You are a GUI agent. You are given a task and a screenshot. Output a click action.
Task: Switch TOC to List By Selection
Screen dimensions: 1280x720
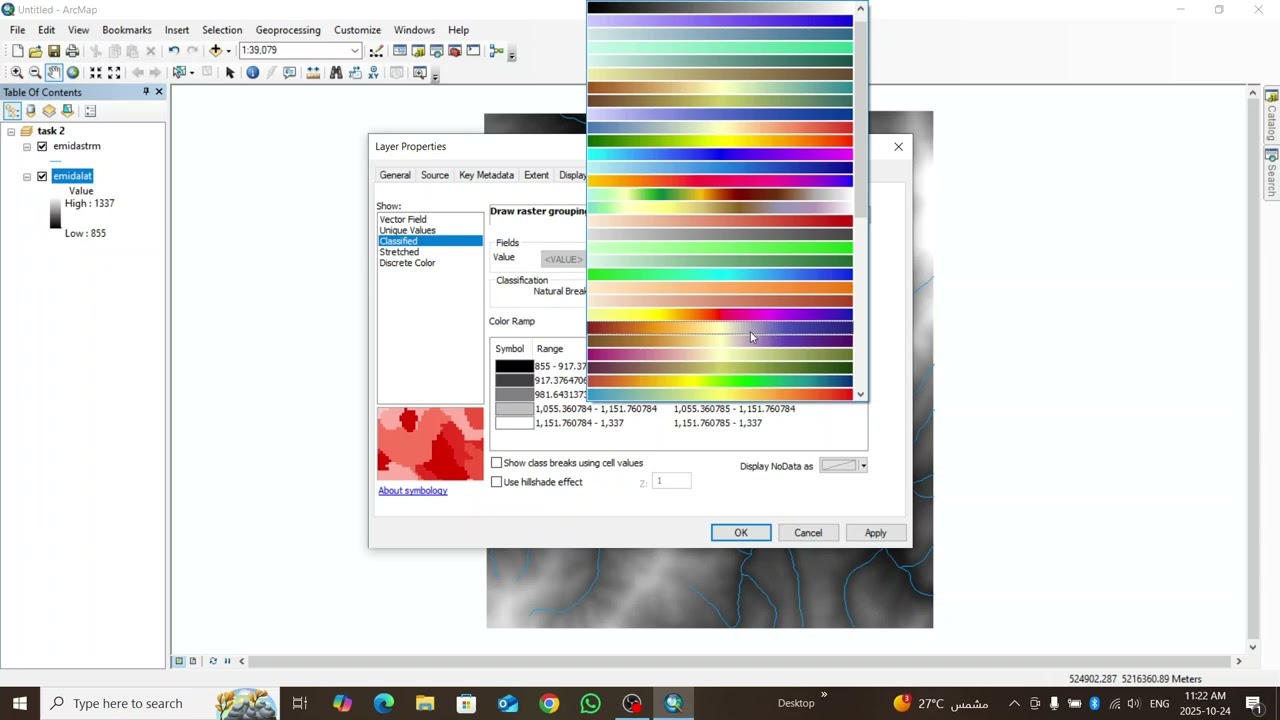(x=67, y=111)
